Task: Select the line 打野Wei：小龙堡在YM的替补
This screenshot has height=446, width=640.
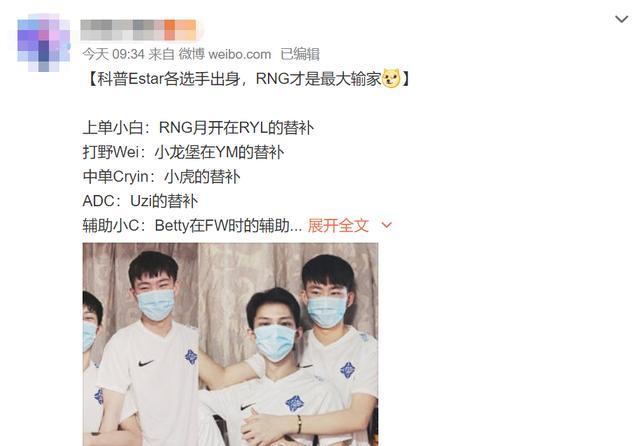Action: click(183, 152)
